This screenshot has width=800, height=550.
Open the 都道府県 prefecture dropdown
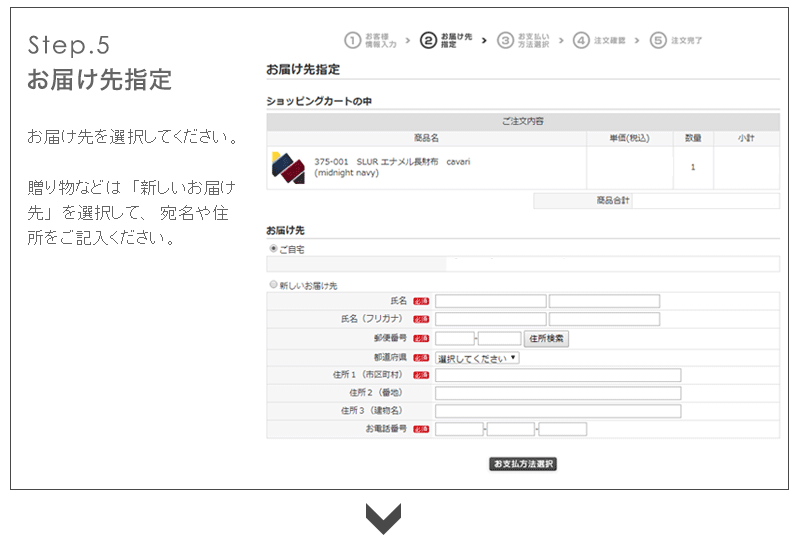[477, 357]
